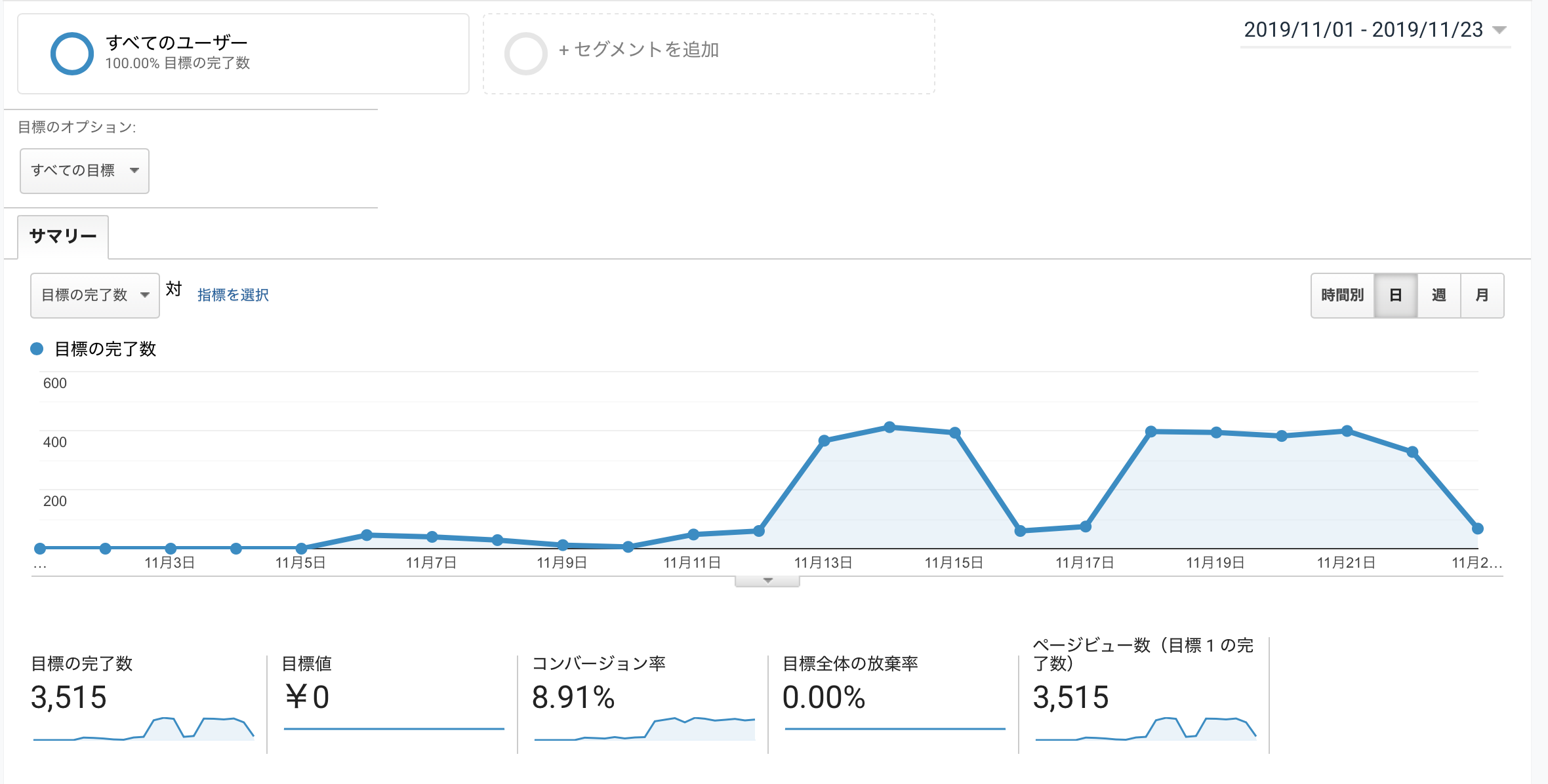Switch chart to 日 view

click(1395, 295)
